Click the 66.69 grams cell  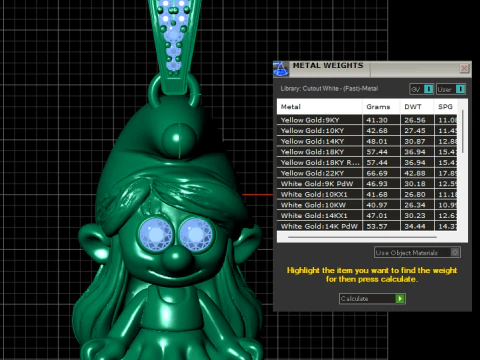click(381, 173)
